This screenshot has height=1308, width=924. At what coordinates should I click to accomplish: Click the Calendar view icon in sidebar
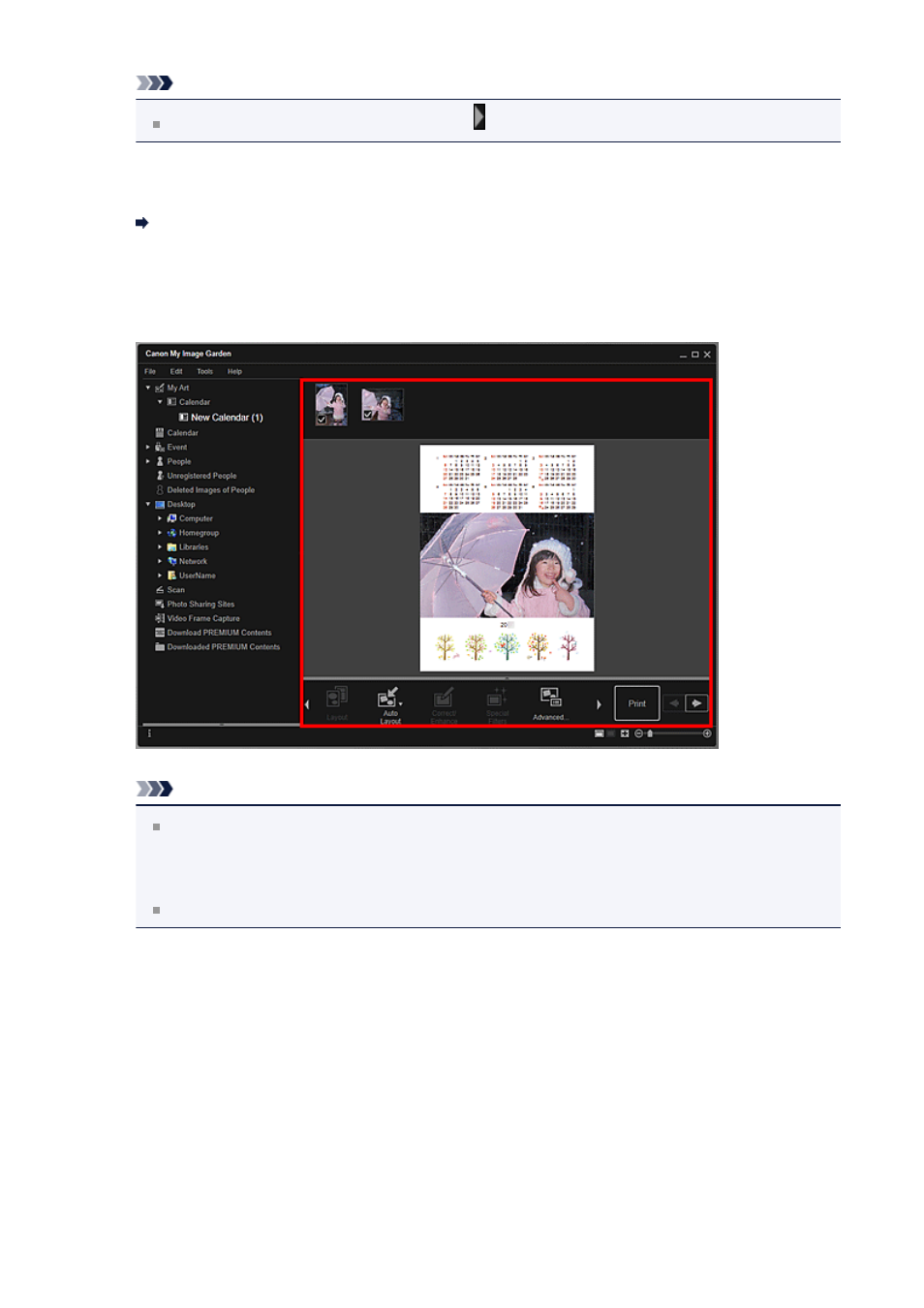160,433
